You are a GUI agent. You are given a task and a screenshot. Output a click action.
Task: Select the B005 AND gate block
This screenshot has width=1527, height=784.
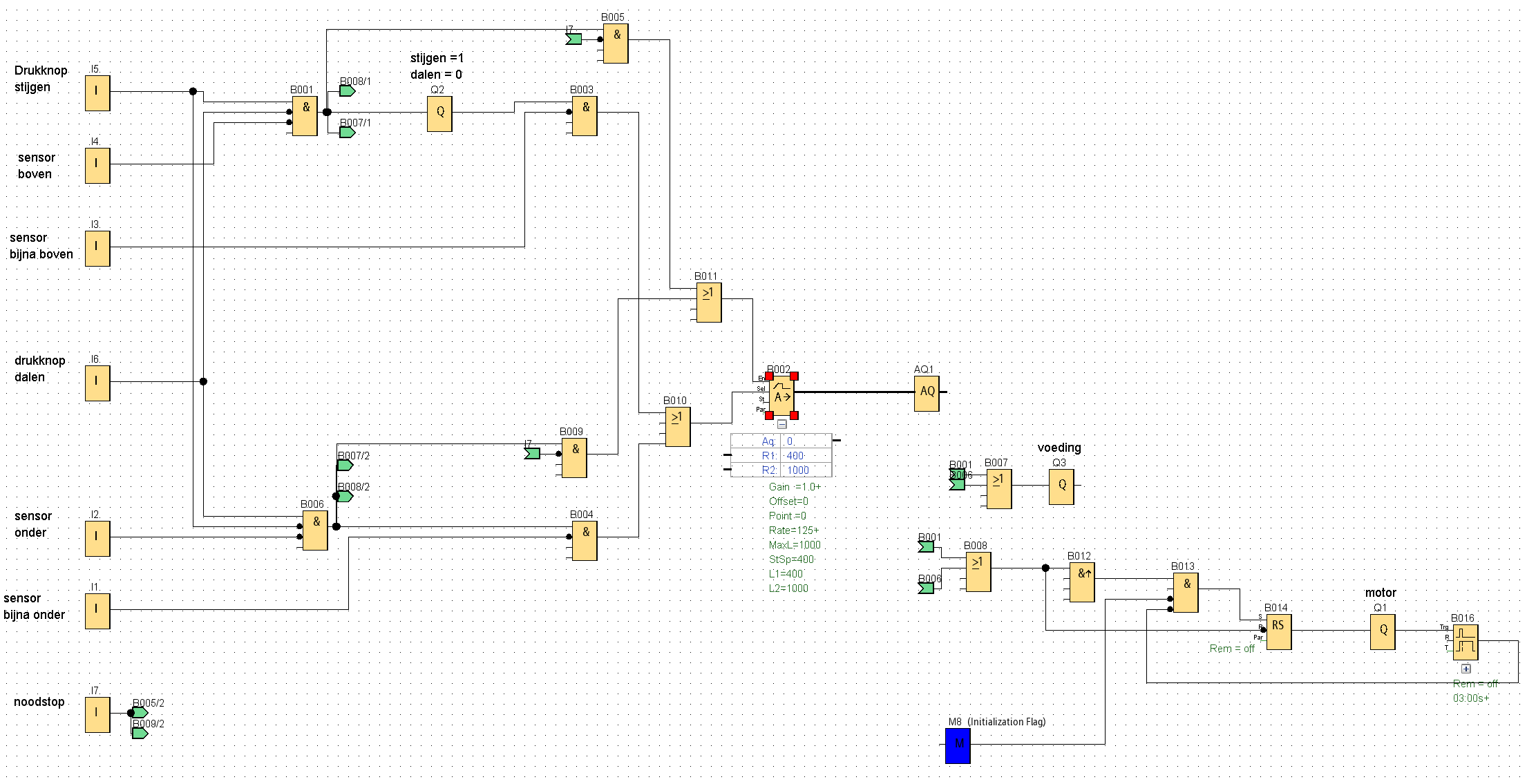(616, 43)
